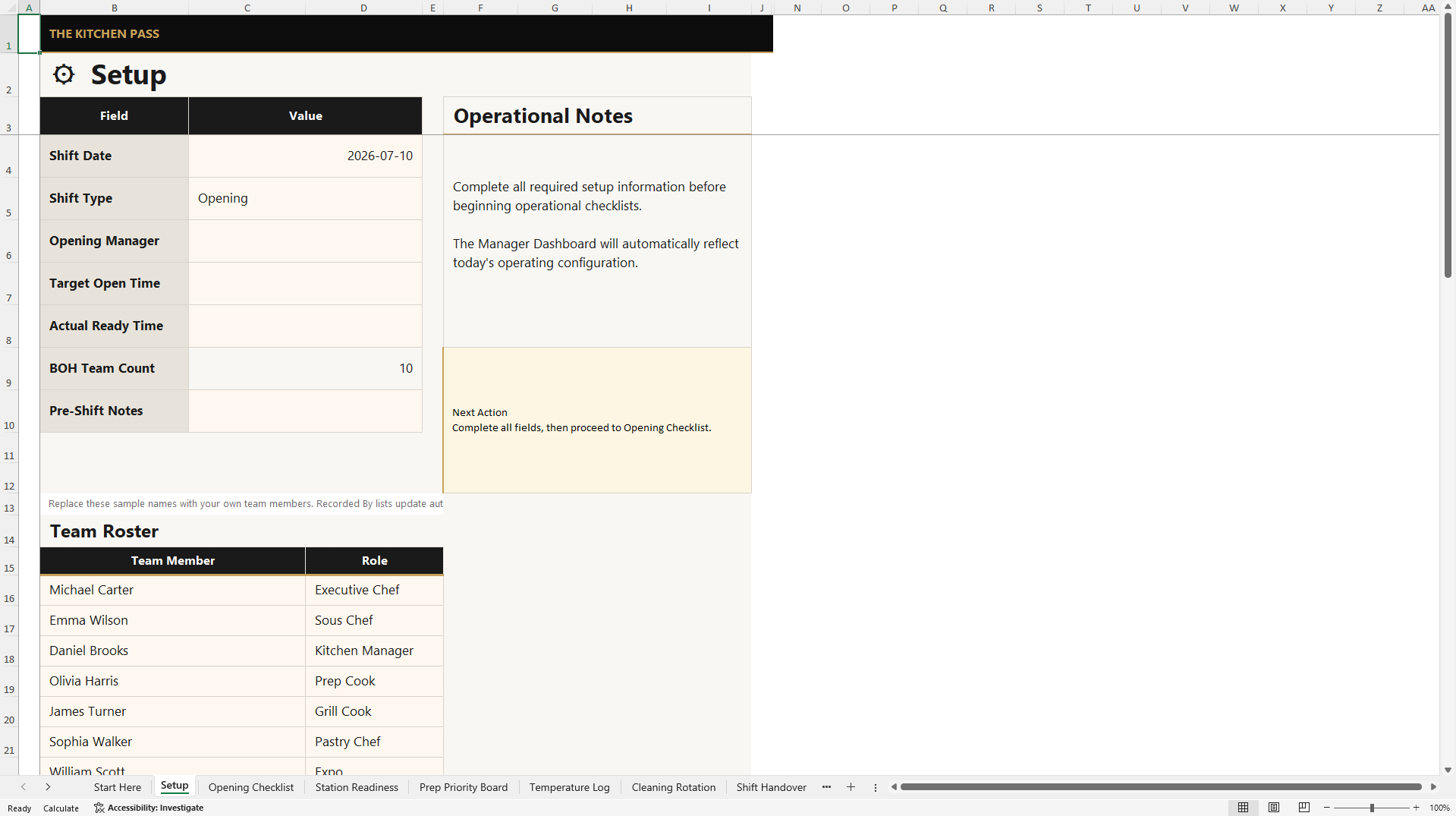Open the Temperature Log sheet tab
Screen dimensions: 1456x816
point(569,787)
